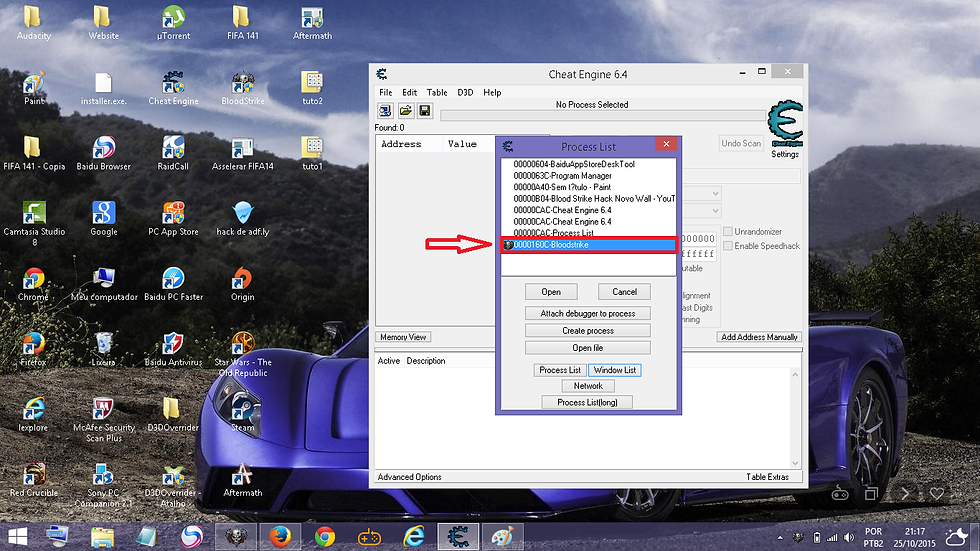Switch to Window List view button
Screen dimensions: 980x551
click(x=614, y=370)
